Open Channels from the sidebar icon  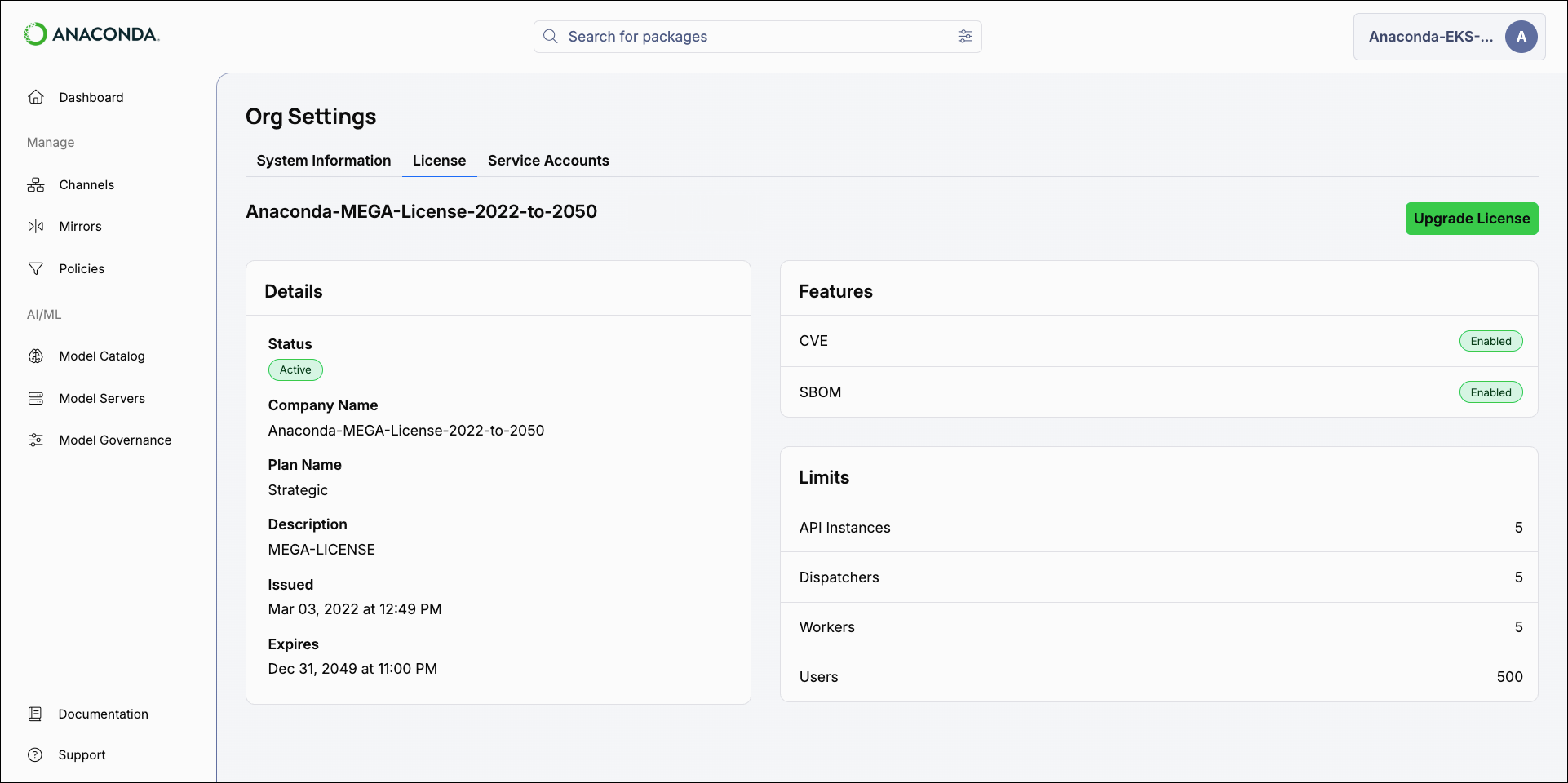point(36,184)
